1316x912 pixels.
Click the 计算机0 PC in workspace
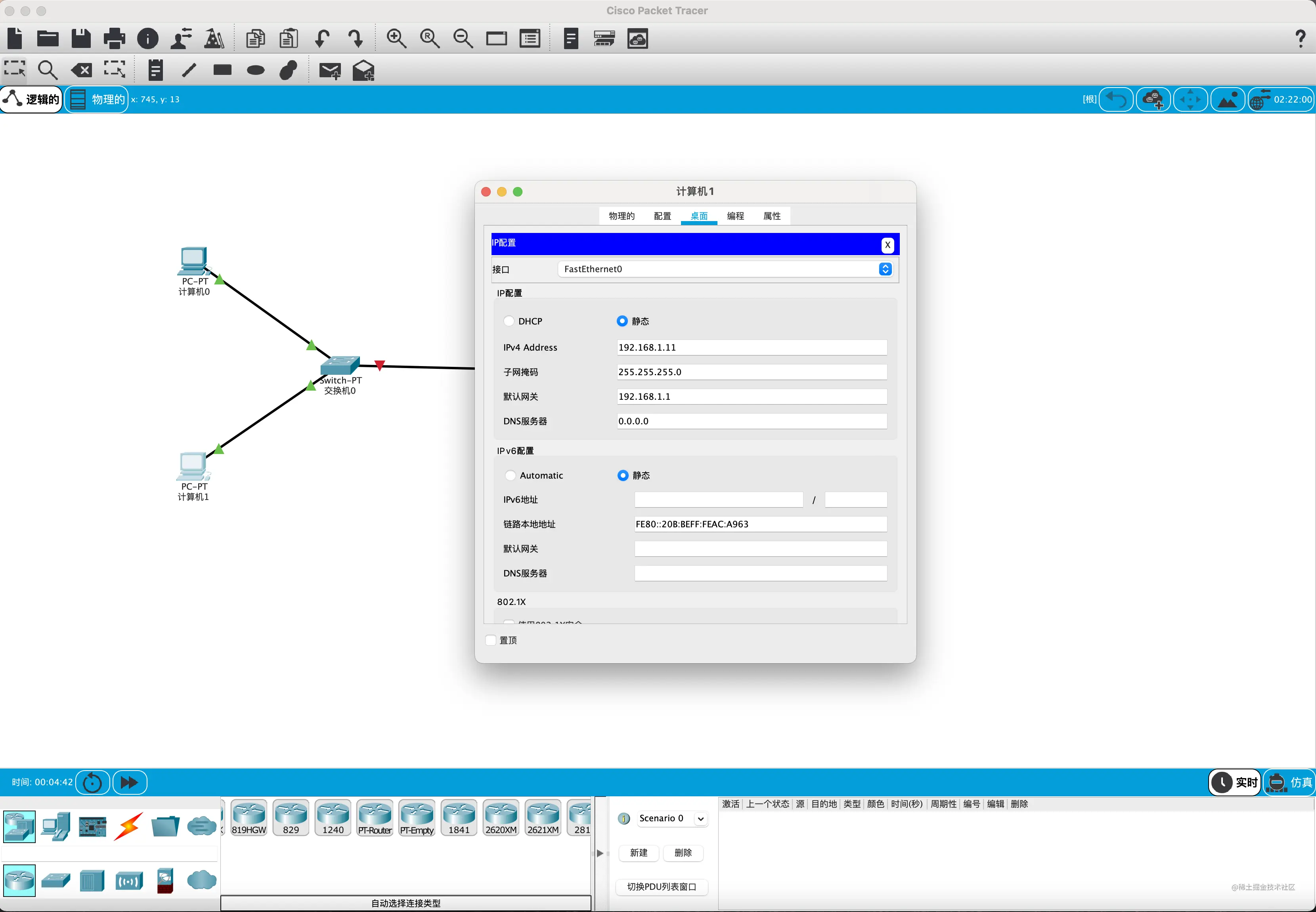194,262
